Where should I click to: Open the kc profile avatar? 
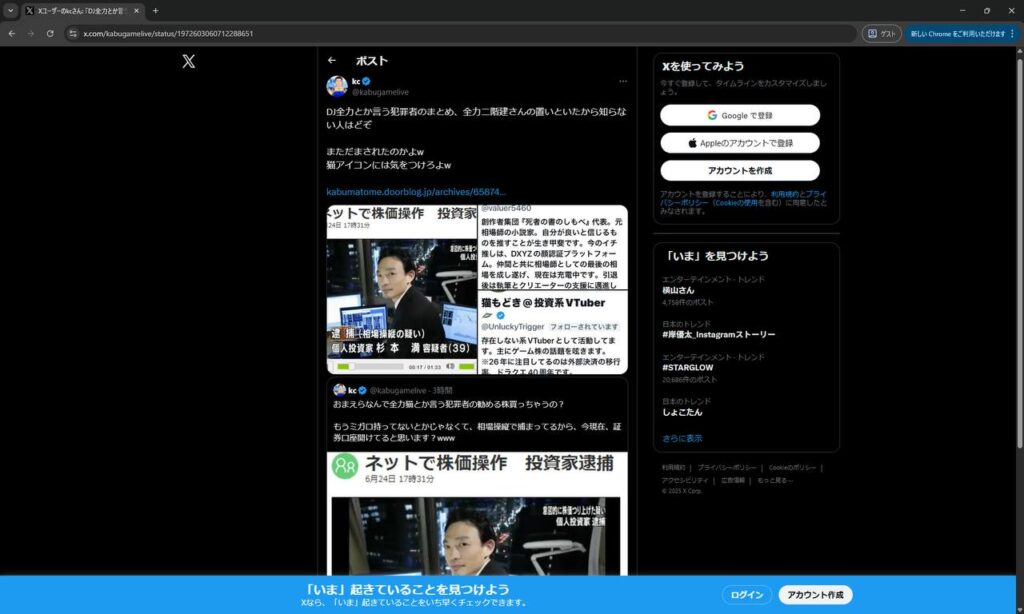337,86
